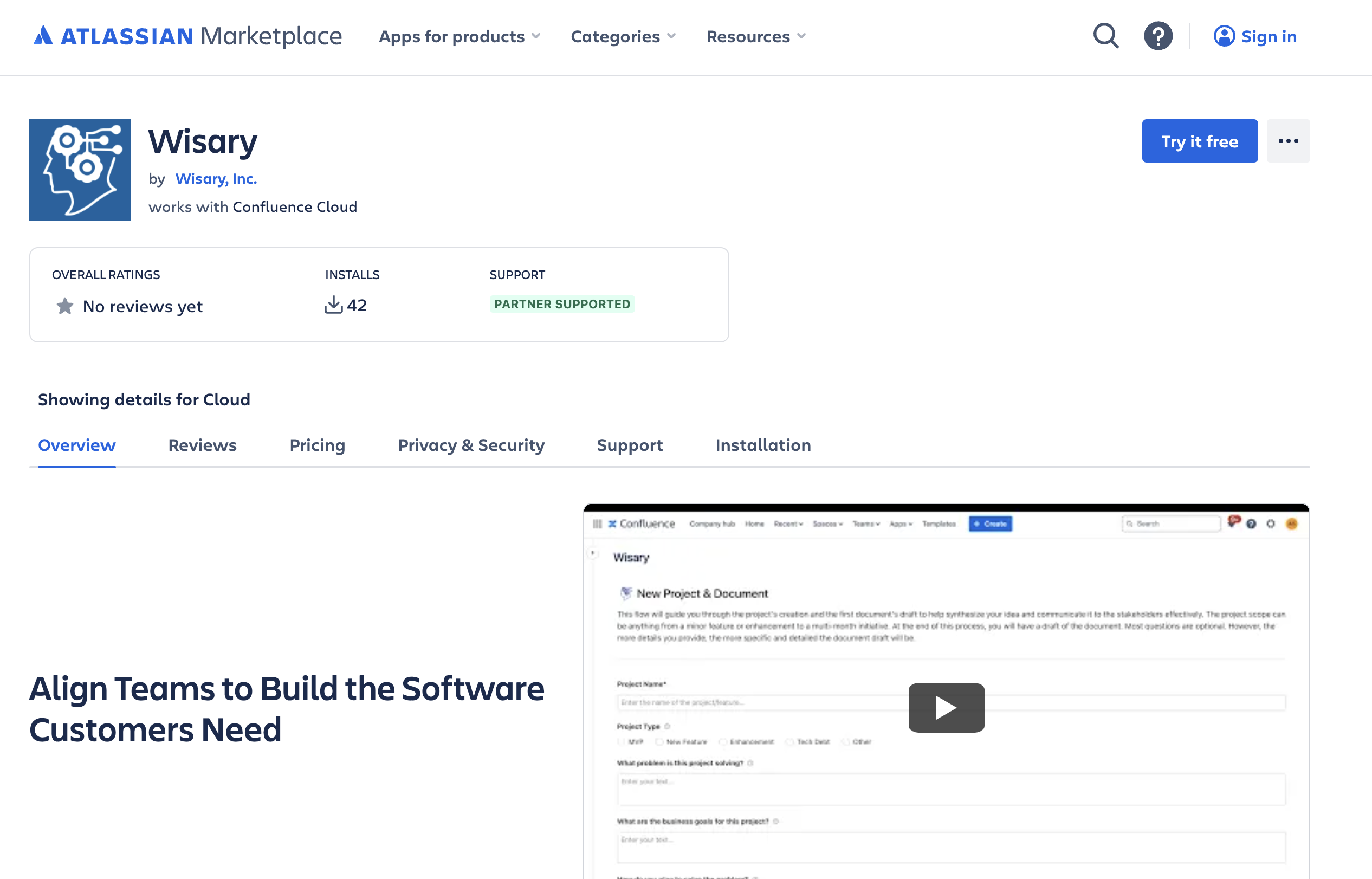
Task: Click the Wisary app logo image
Action: [80, 170]
